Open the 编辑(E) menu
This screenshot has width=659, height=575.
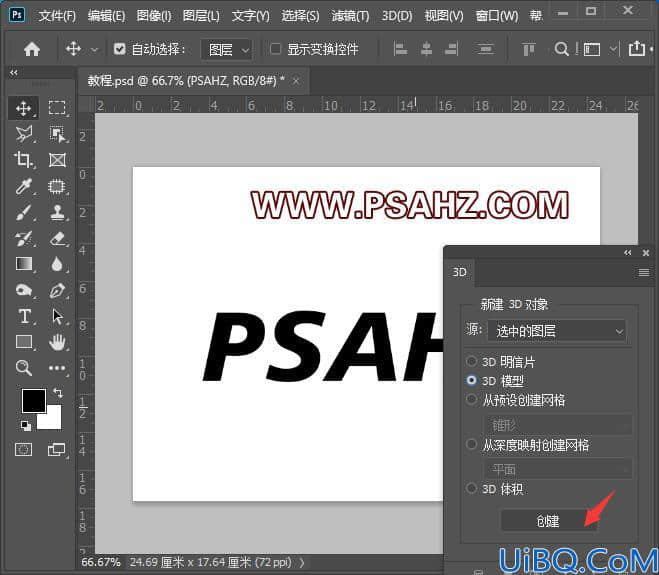(106, 16)
